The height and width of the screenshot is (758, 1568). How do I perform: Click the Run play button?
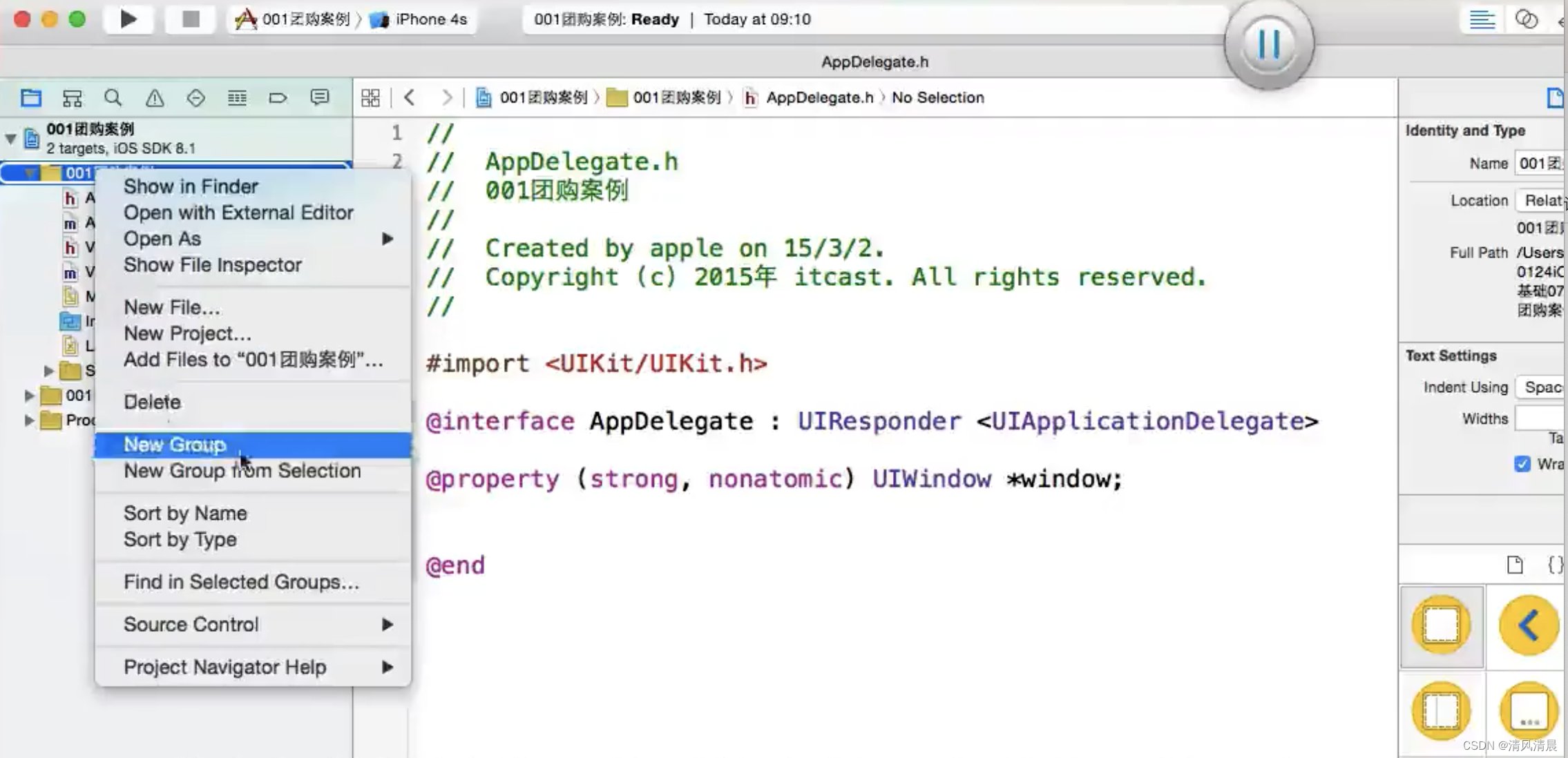coord(128,19)
